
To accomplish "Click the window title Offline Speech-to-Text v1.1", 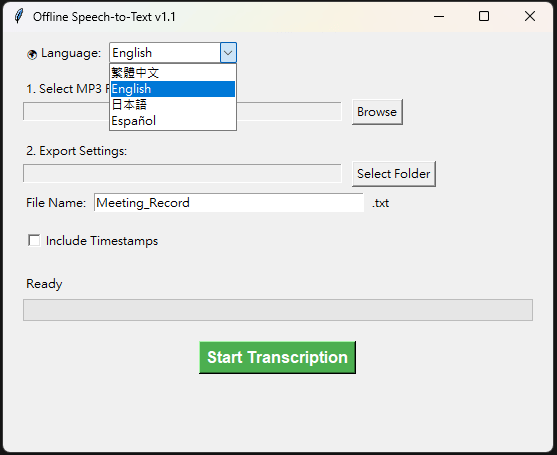I will point(104,17).
